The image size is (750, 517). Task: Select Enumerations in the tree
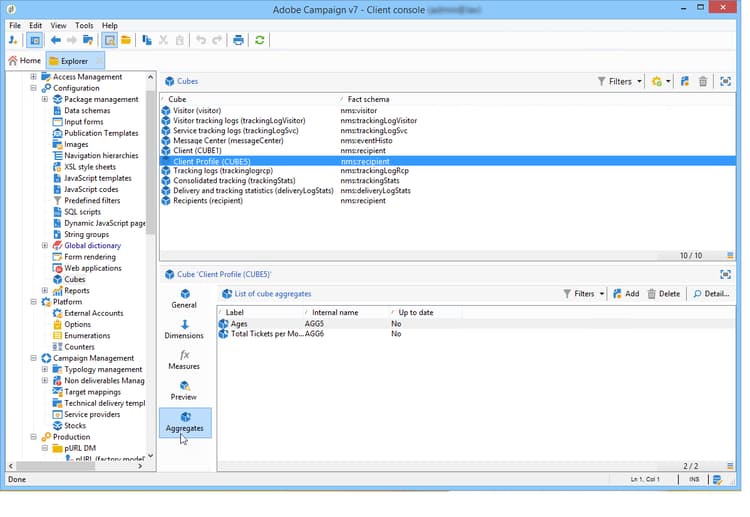click(x=87, y=336)
